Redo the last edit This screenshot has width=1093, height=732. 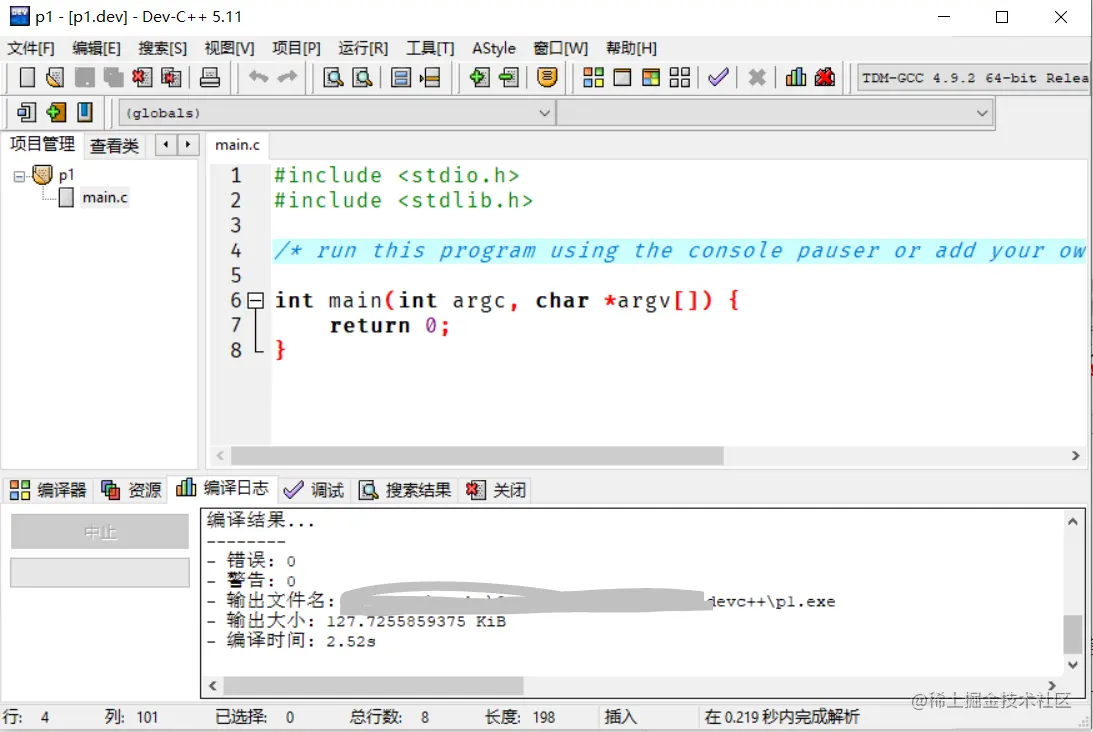[287, 77]
